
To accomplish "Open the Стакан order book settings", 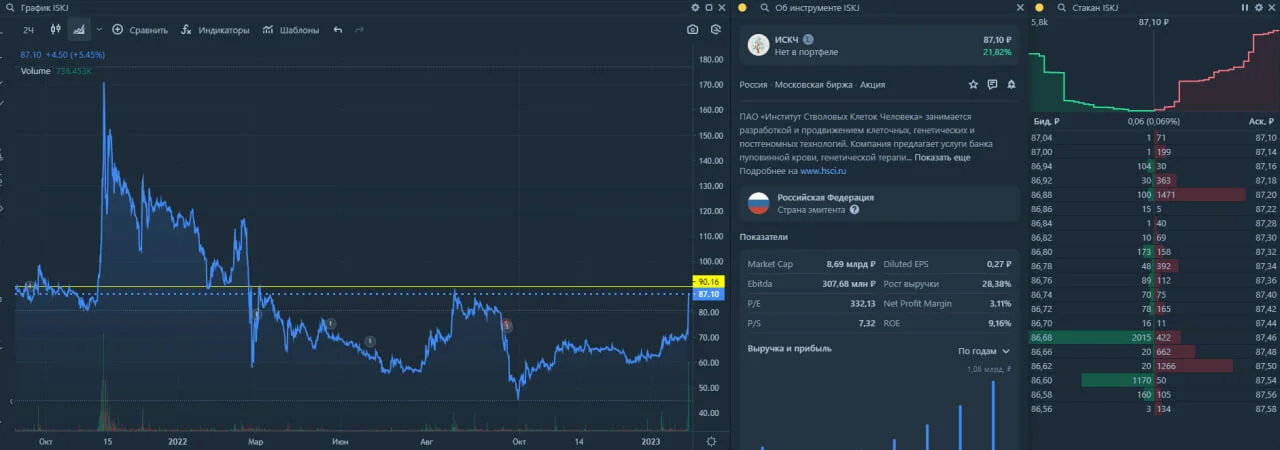I will point(1257,7).
